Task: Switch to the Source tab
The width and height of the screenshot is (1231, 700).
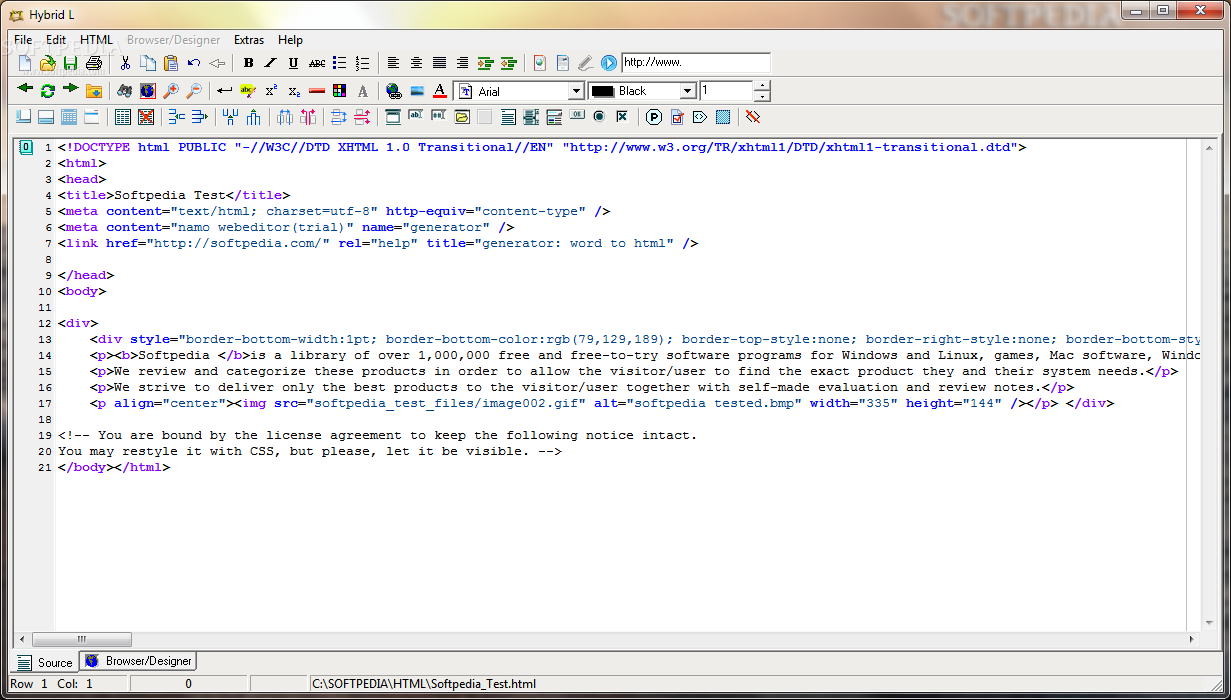Action: coord(46,662)
